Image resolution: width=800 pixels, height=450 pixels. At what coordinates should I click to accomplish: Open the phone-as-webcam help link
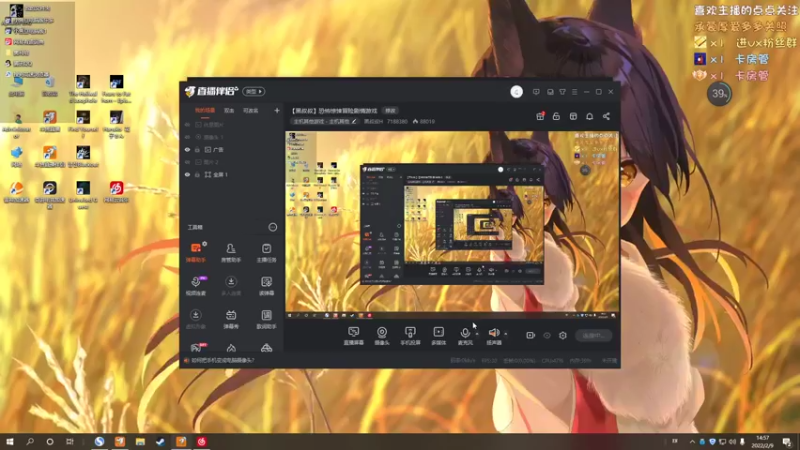coord(222,360)
